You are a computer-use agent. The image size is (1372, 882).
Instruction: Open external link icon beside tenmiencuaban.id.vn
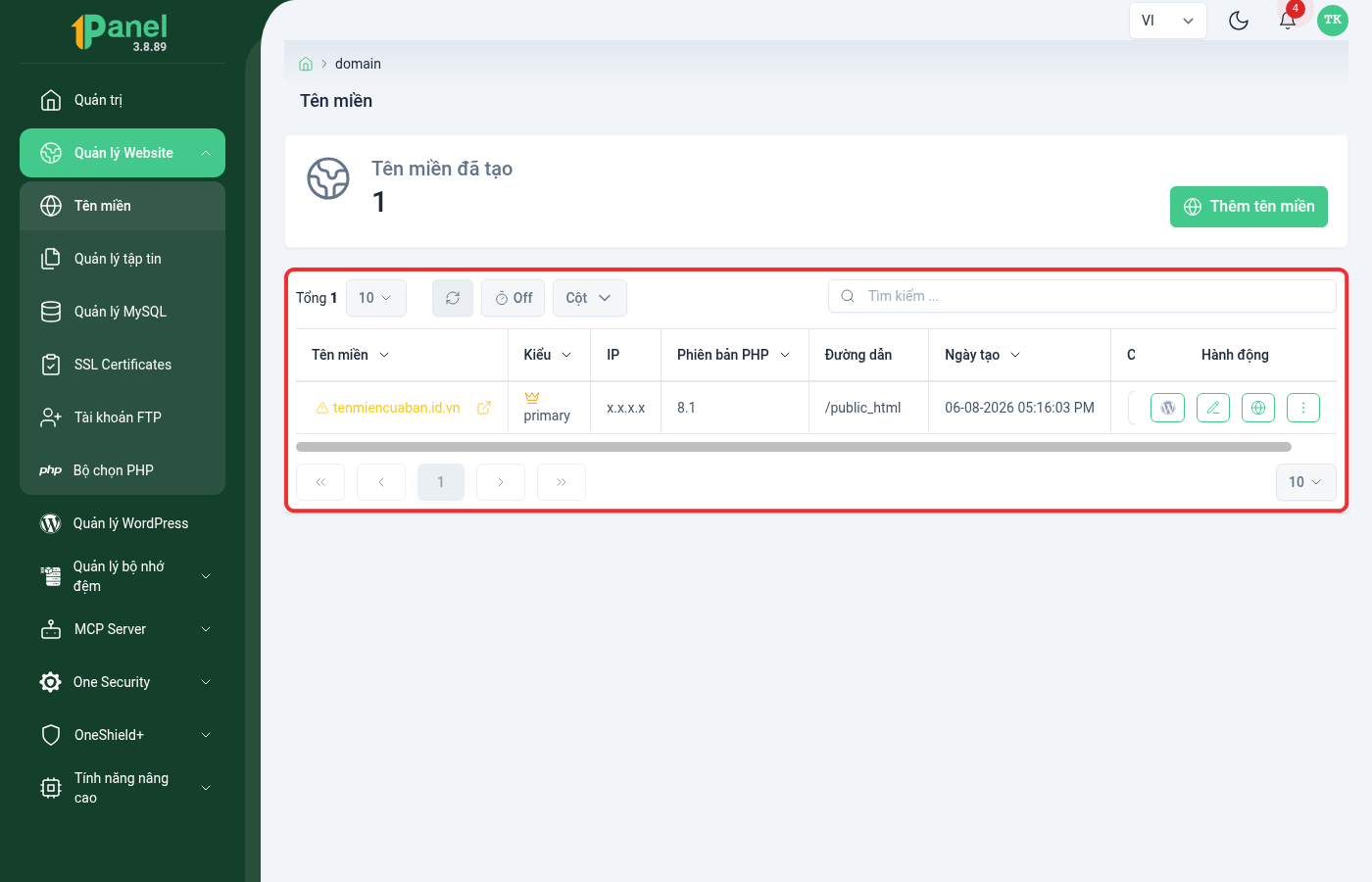(x=484, y=408)
